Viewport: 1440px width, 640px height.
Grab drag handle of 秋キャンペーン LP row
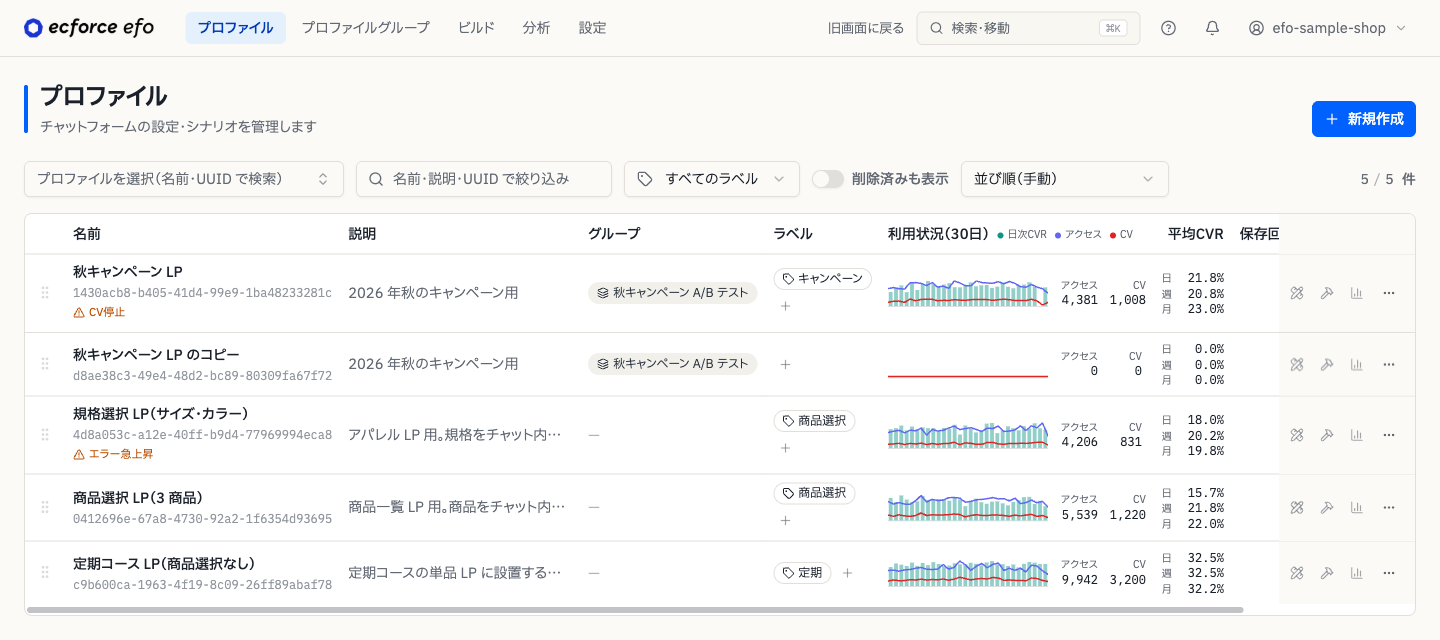[x=45, y=293]
